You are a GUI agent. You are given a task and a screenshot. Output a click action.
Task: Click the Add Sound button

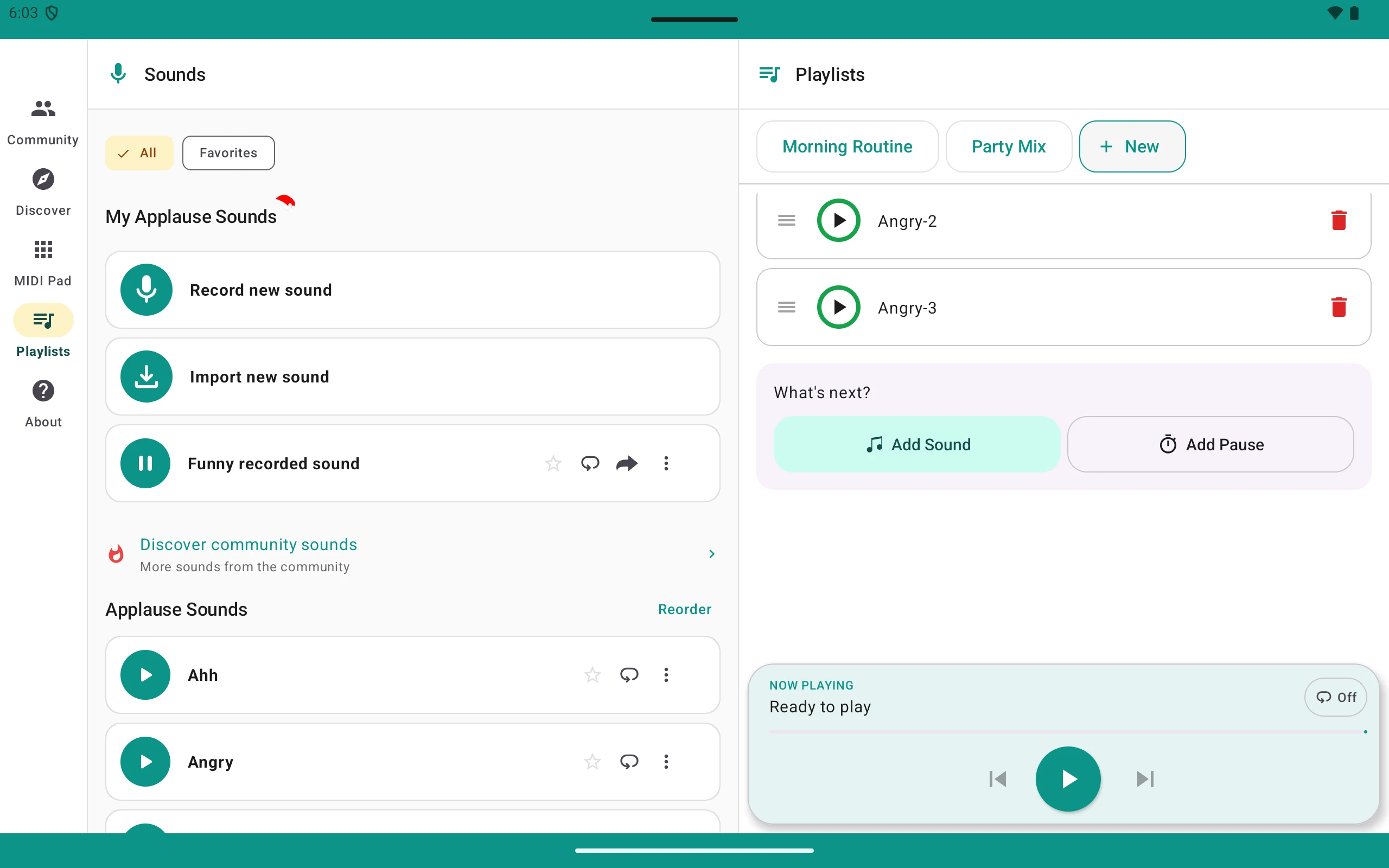coord(916,444)
